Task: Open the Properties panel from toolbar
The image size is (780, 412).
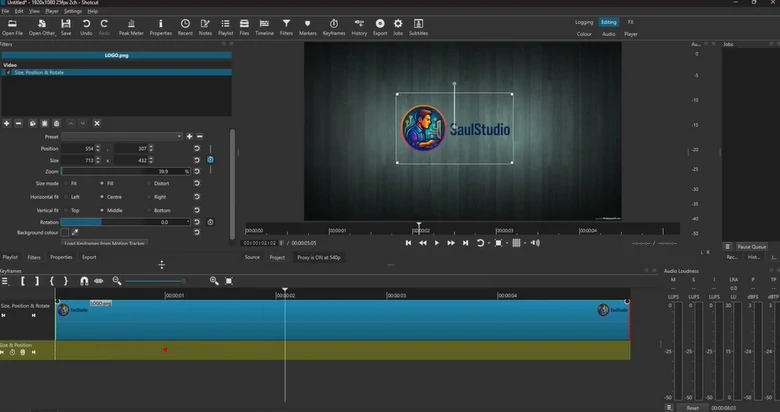Action: 161,27
